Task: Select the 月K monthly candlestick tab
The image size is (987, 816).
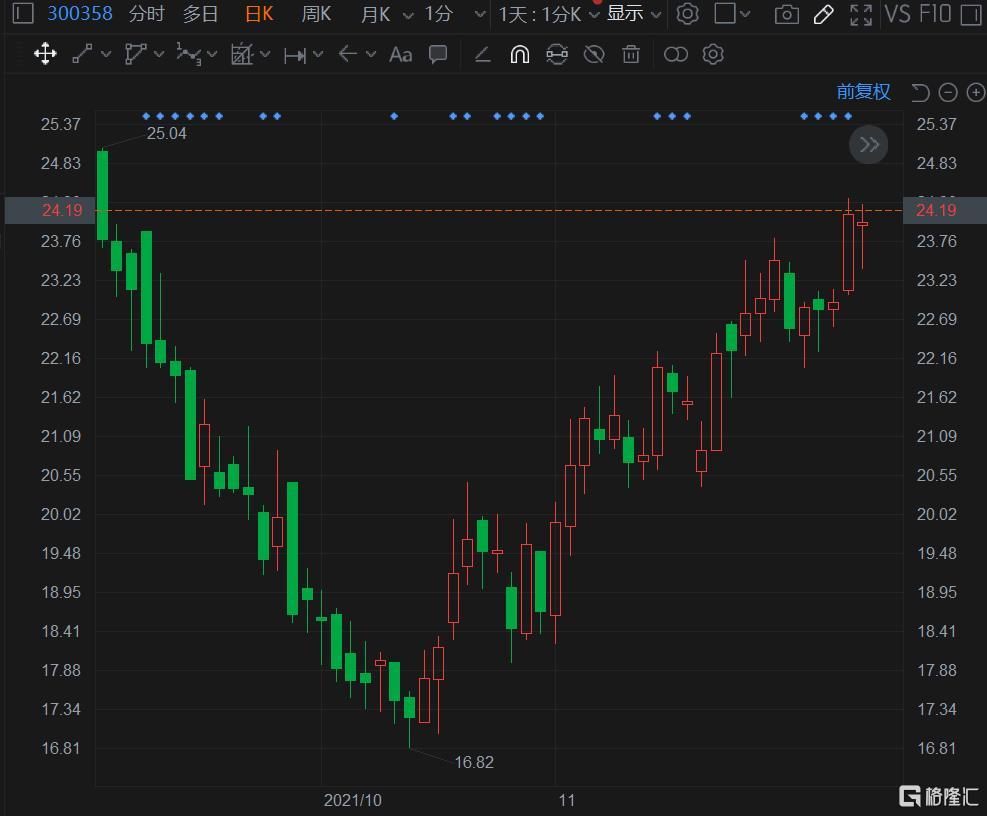Action: tap(376, 13)
